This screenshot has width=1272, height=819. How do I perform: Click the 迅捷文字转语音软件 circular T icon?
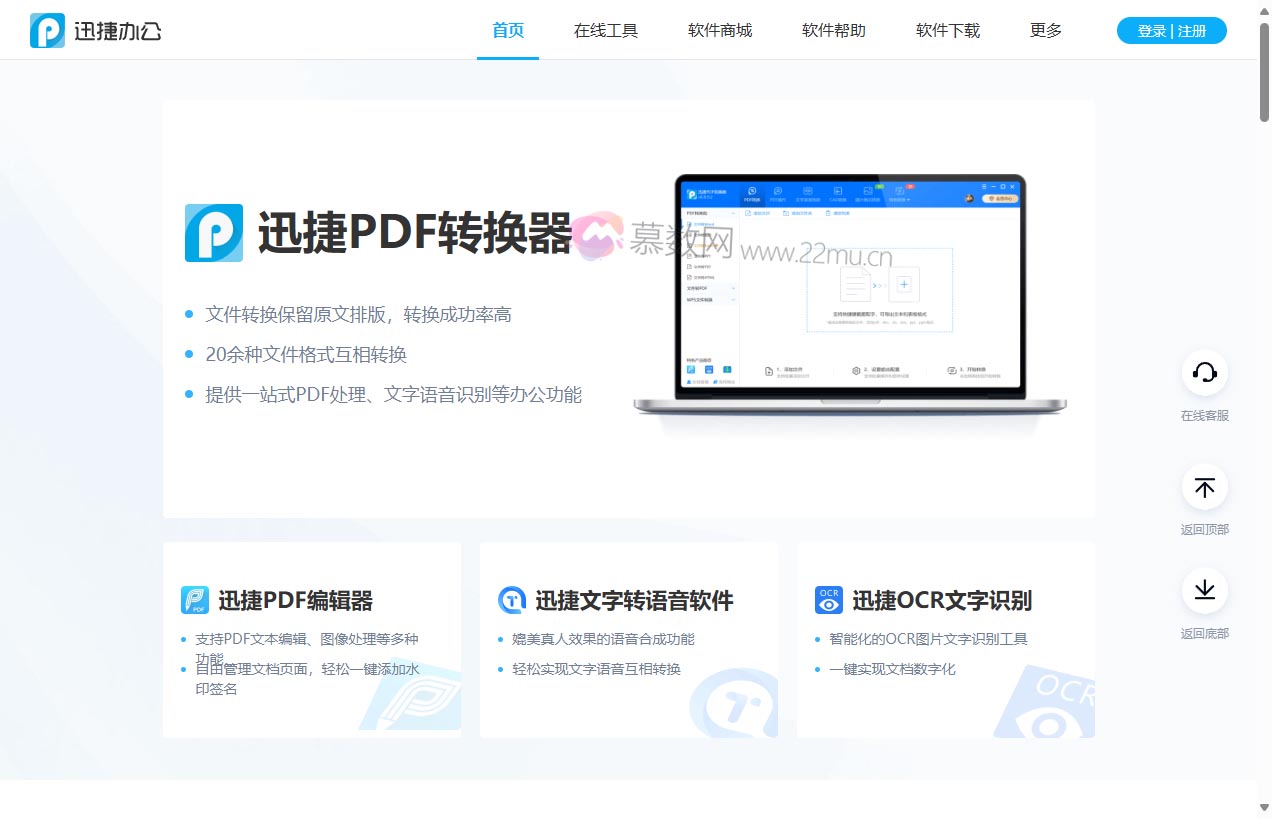pyautogui.click(x=510, y=600)
